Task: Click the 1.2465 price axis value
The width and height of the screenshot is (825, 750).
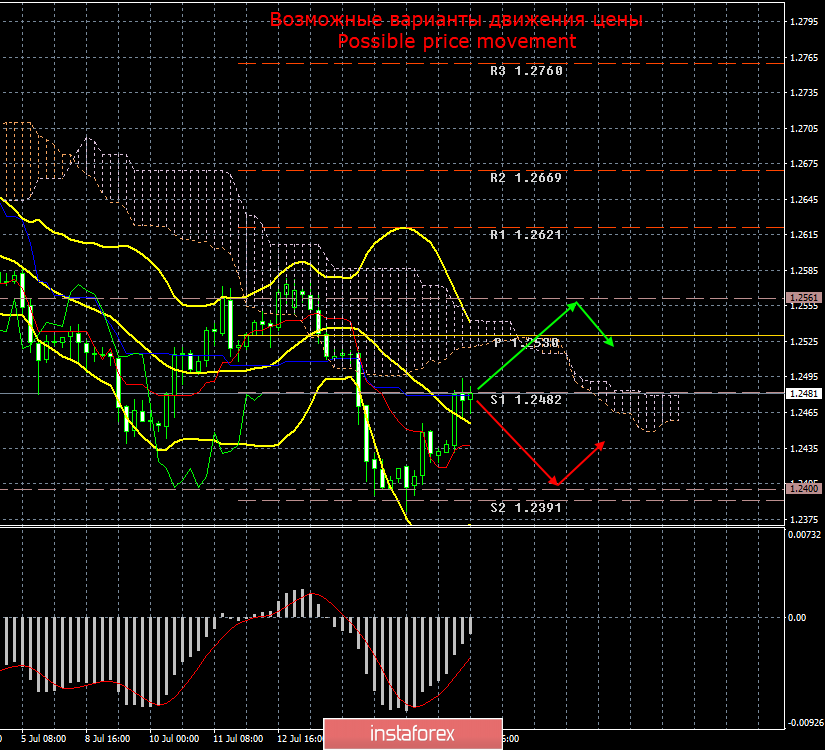Action: point(804,413)
